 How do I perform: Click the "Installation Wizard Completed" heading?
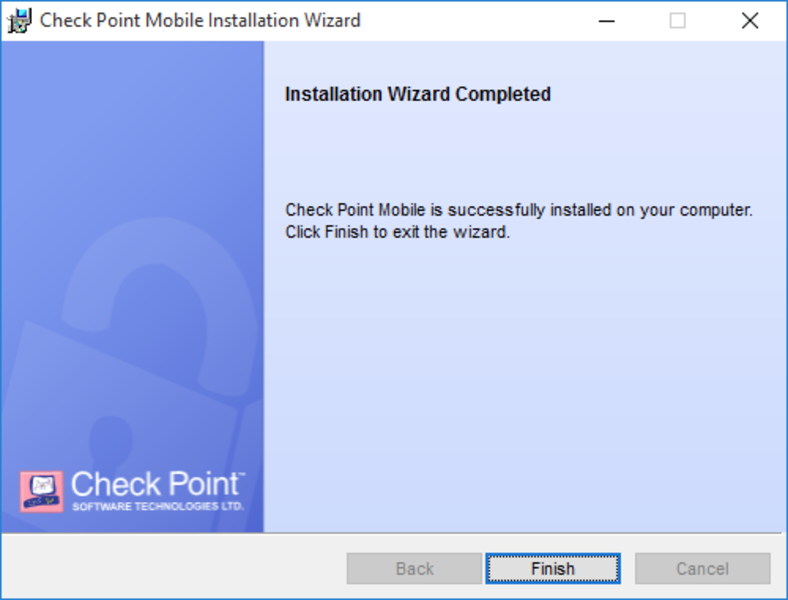click(418, 94)
